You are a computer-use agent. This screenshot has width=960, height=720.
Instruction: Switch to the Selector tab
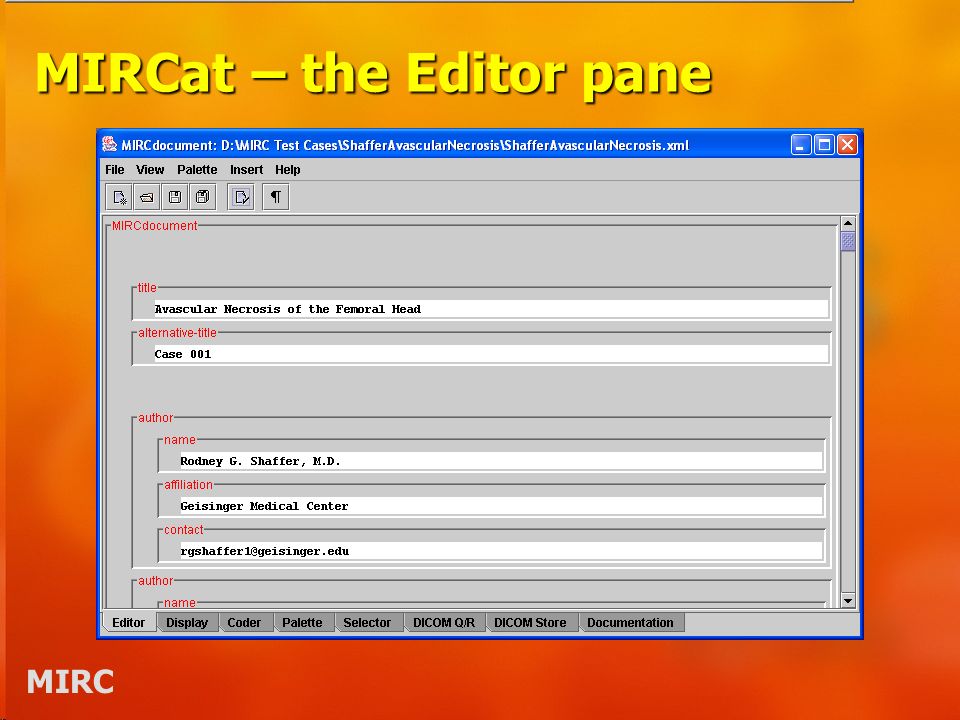367,623
